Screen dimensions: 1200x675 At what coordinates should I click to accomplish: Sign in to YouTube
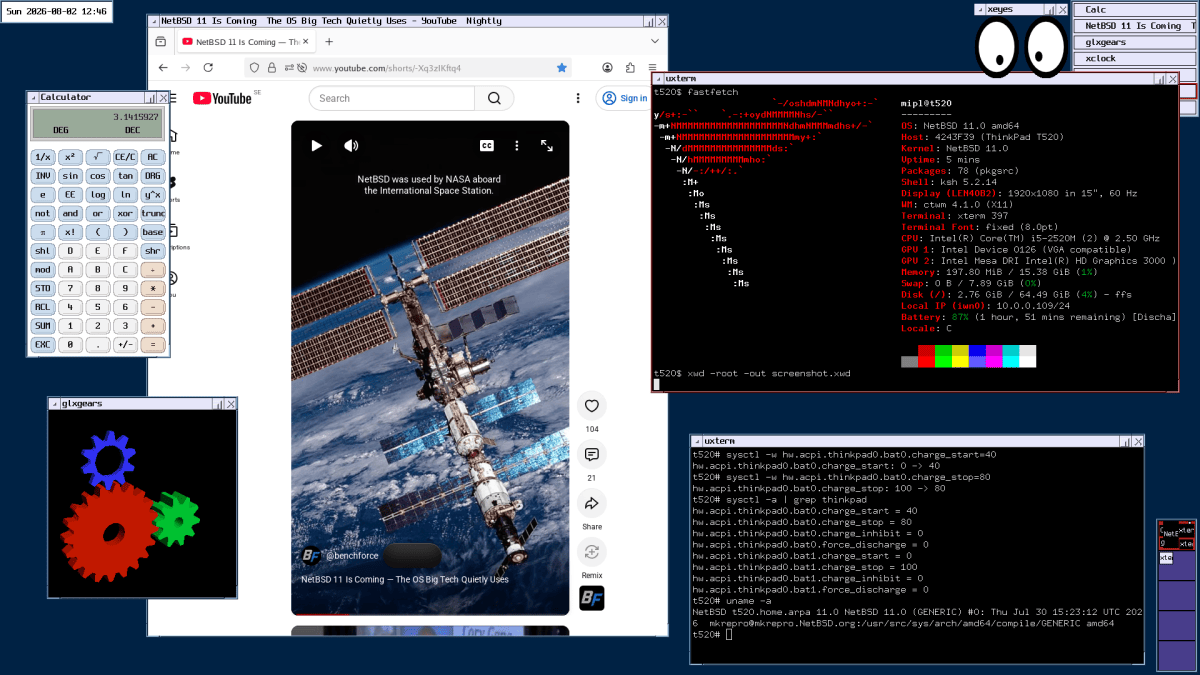point(623,98)
